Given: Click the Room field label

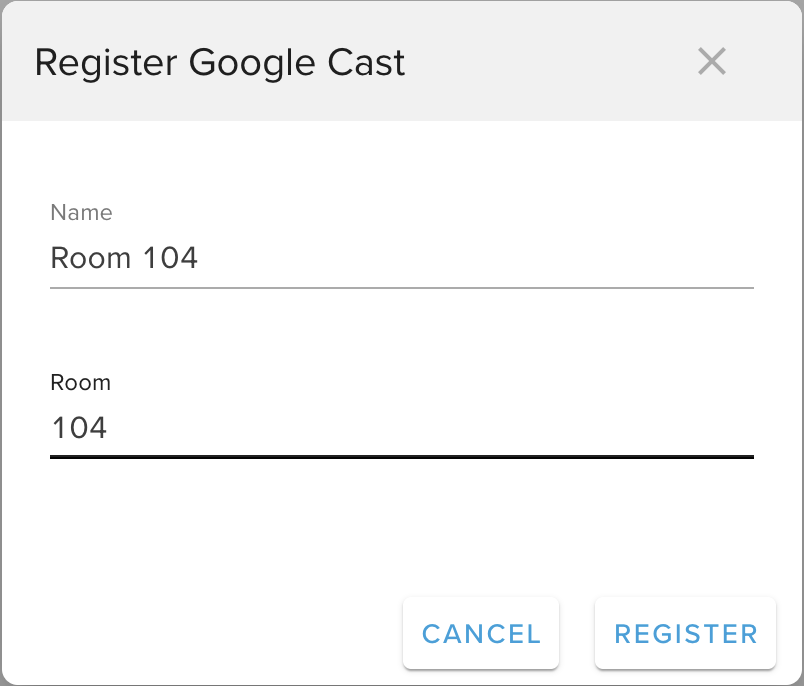Looking at the screenshot, I should point(80,382).
